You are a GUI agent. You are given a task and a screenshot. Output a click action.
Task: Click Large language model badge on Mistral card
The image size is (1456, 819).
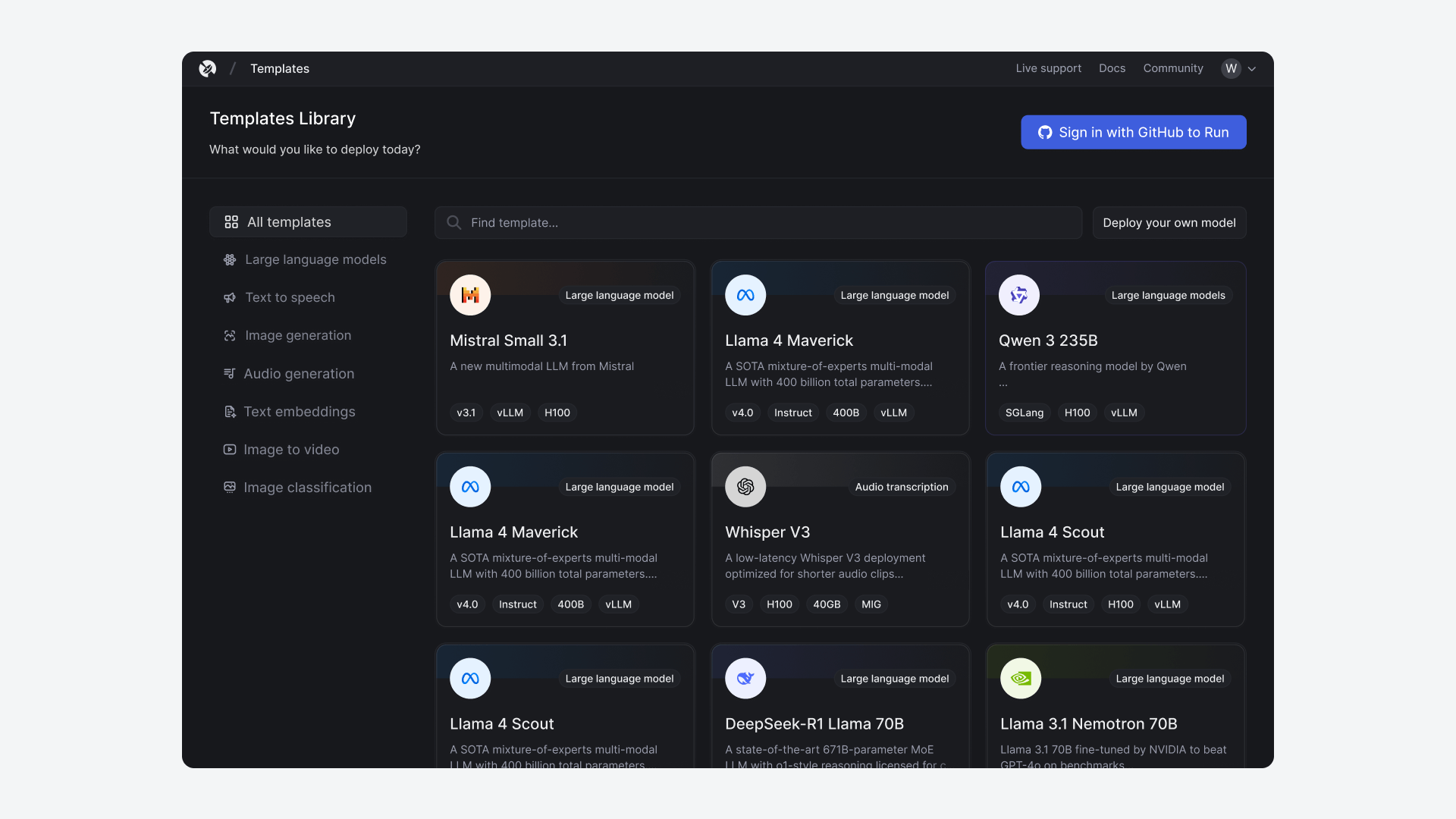click(x=619, y=295)
